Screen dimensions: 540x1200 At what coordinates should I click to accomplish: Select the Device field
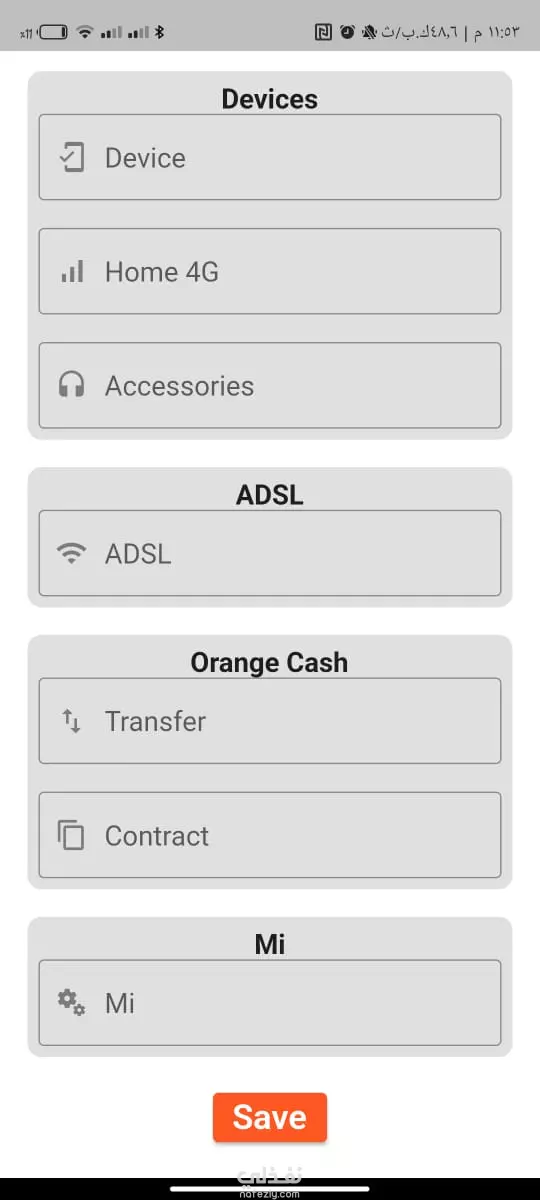click(x=270, y=157)
